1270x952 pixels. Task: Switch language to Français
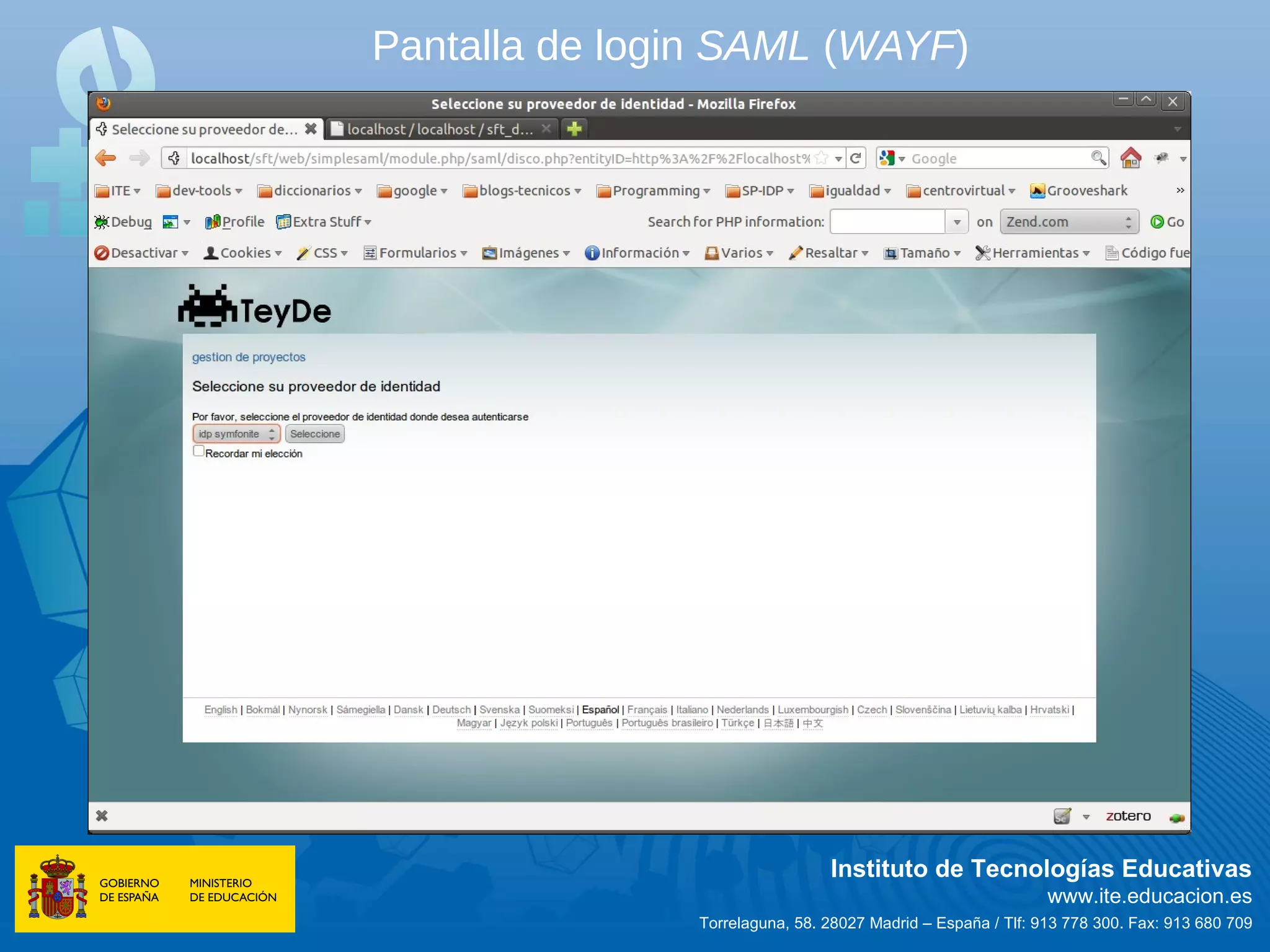647,710
